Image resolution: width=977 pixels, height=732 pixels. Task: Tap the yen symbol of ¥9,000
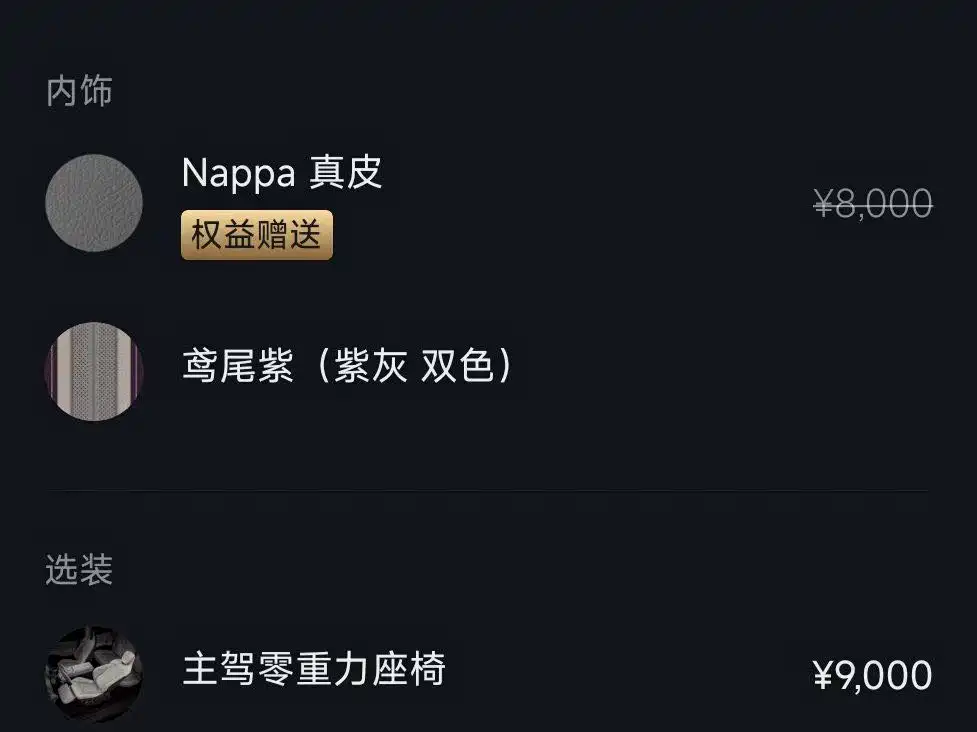pyautogui.click(x=822, y=675)
